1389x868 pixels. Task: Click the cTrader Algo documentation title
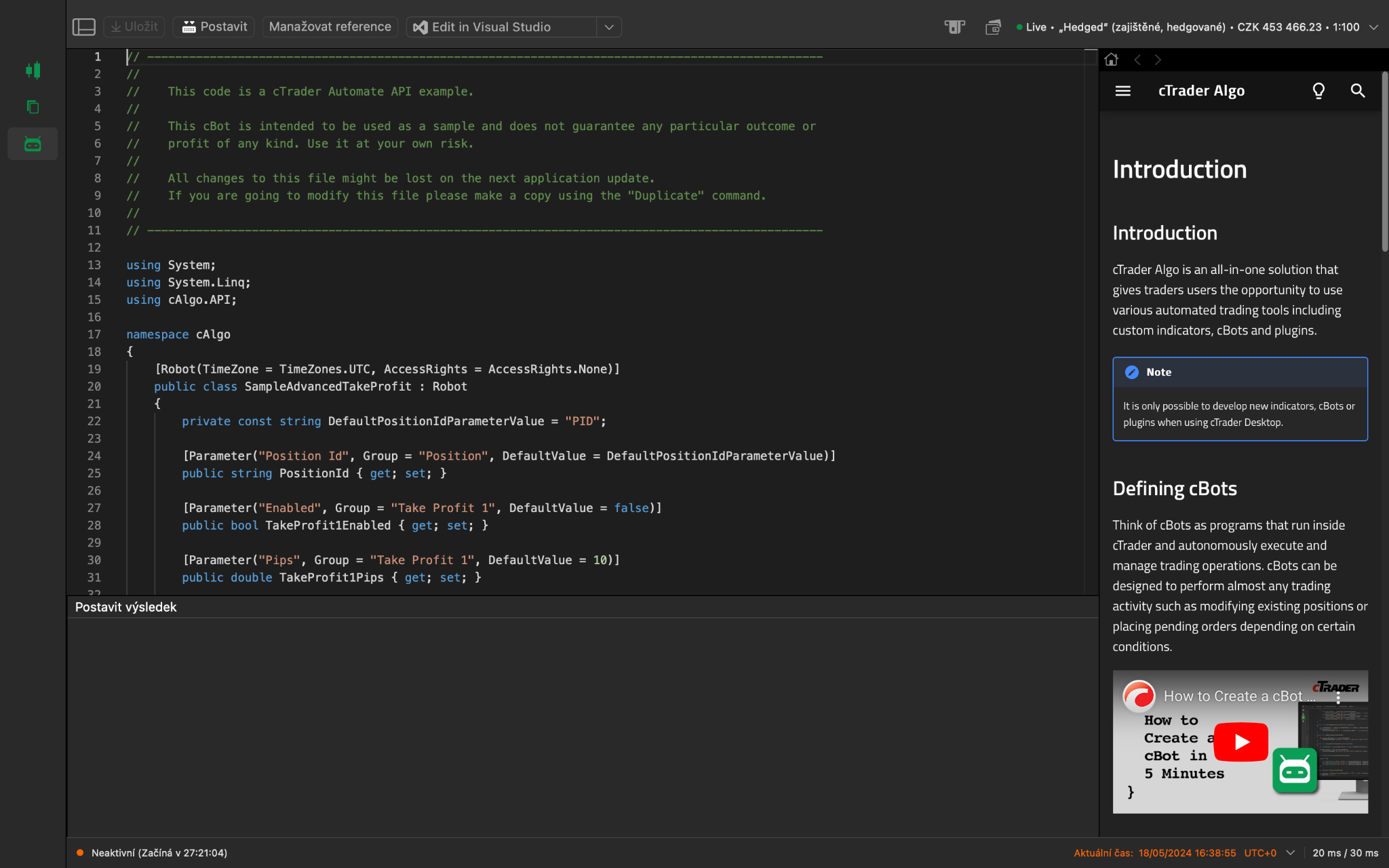1201,91
